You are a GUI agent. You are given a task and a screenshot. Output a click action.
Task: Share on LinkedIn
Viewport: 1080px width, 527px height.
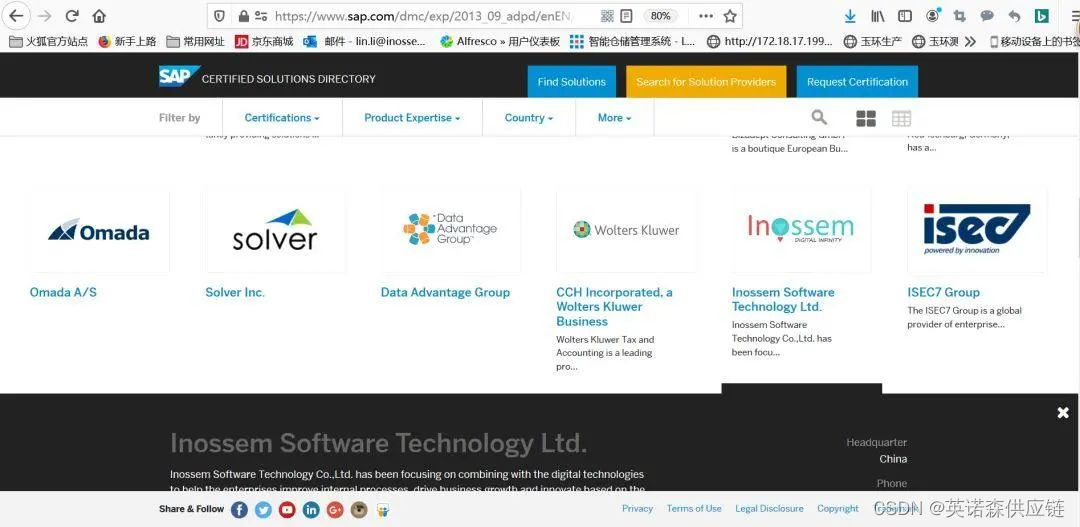tap(311, 510)
